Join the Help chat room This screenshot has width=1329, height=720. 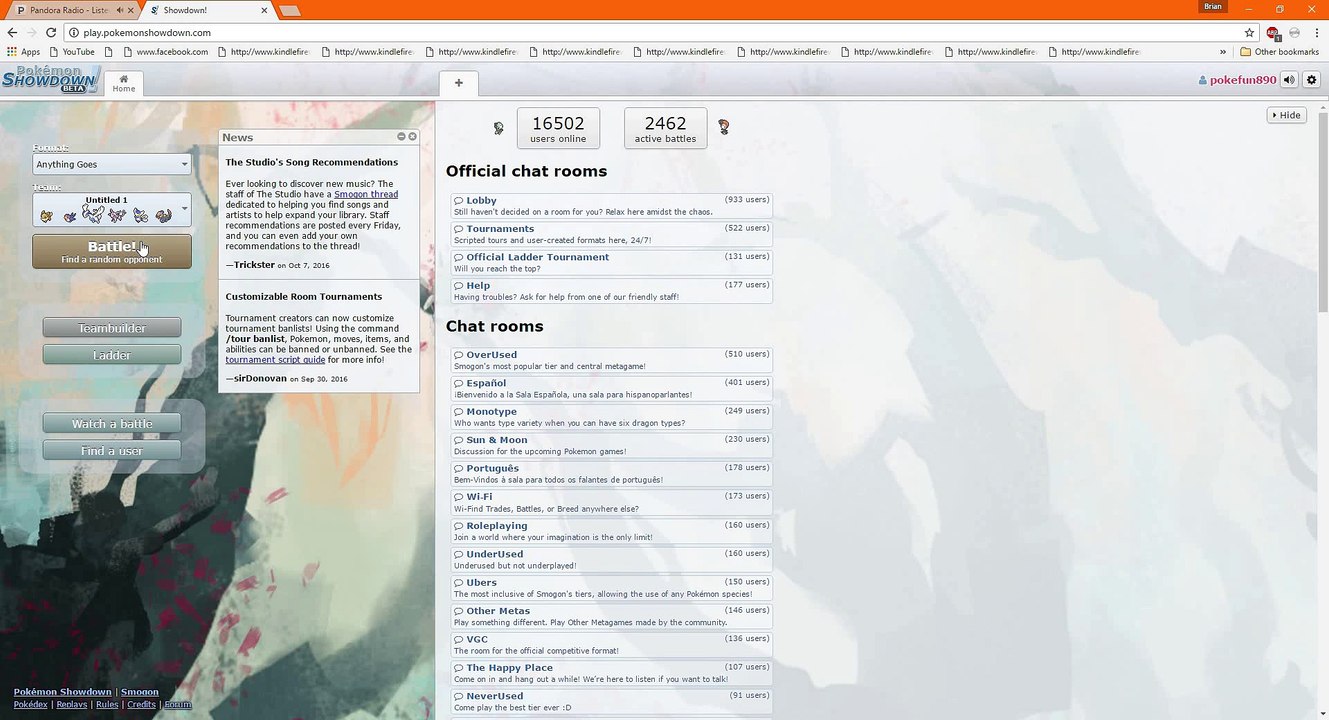click(x=612, y=291)
